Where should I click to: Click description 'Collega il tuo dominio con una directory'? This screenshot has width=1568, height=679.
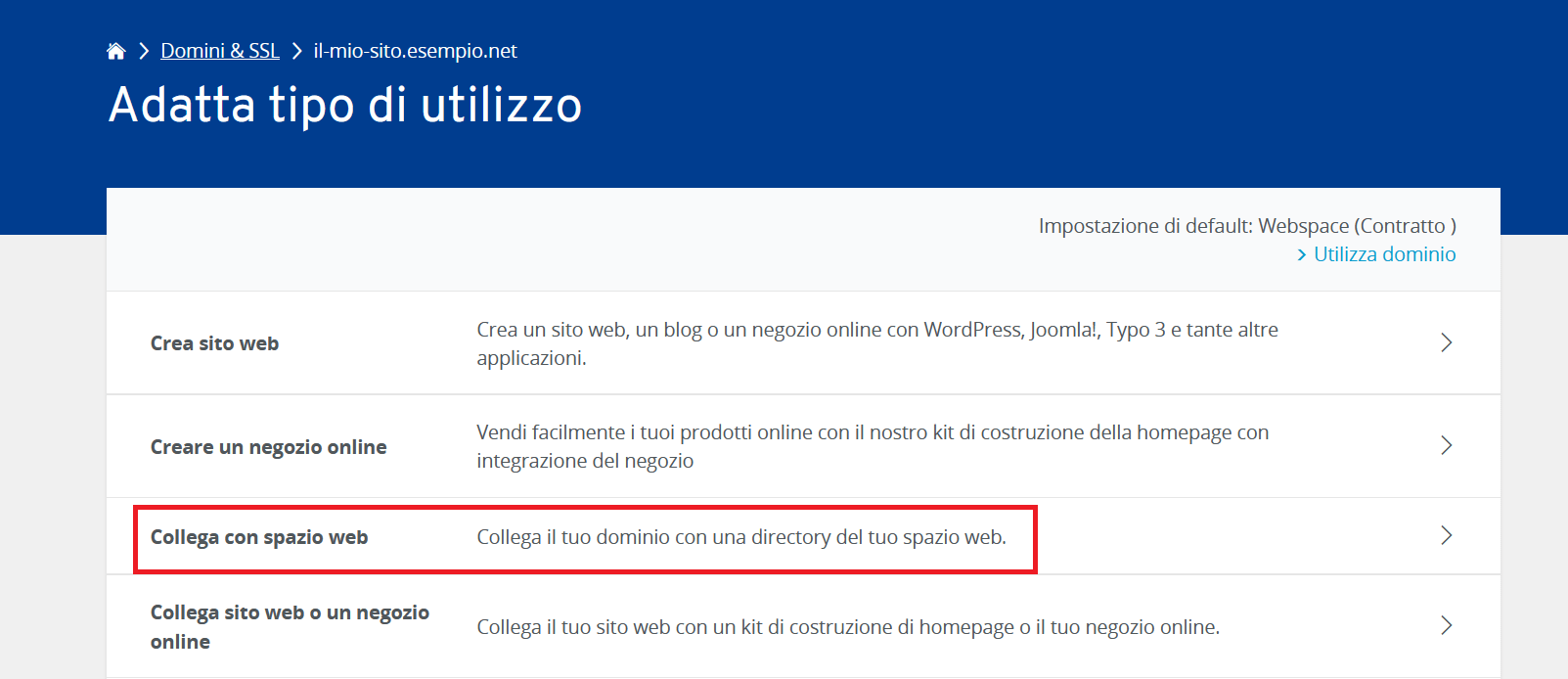coord(741,537)
